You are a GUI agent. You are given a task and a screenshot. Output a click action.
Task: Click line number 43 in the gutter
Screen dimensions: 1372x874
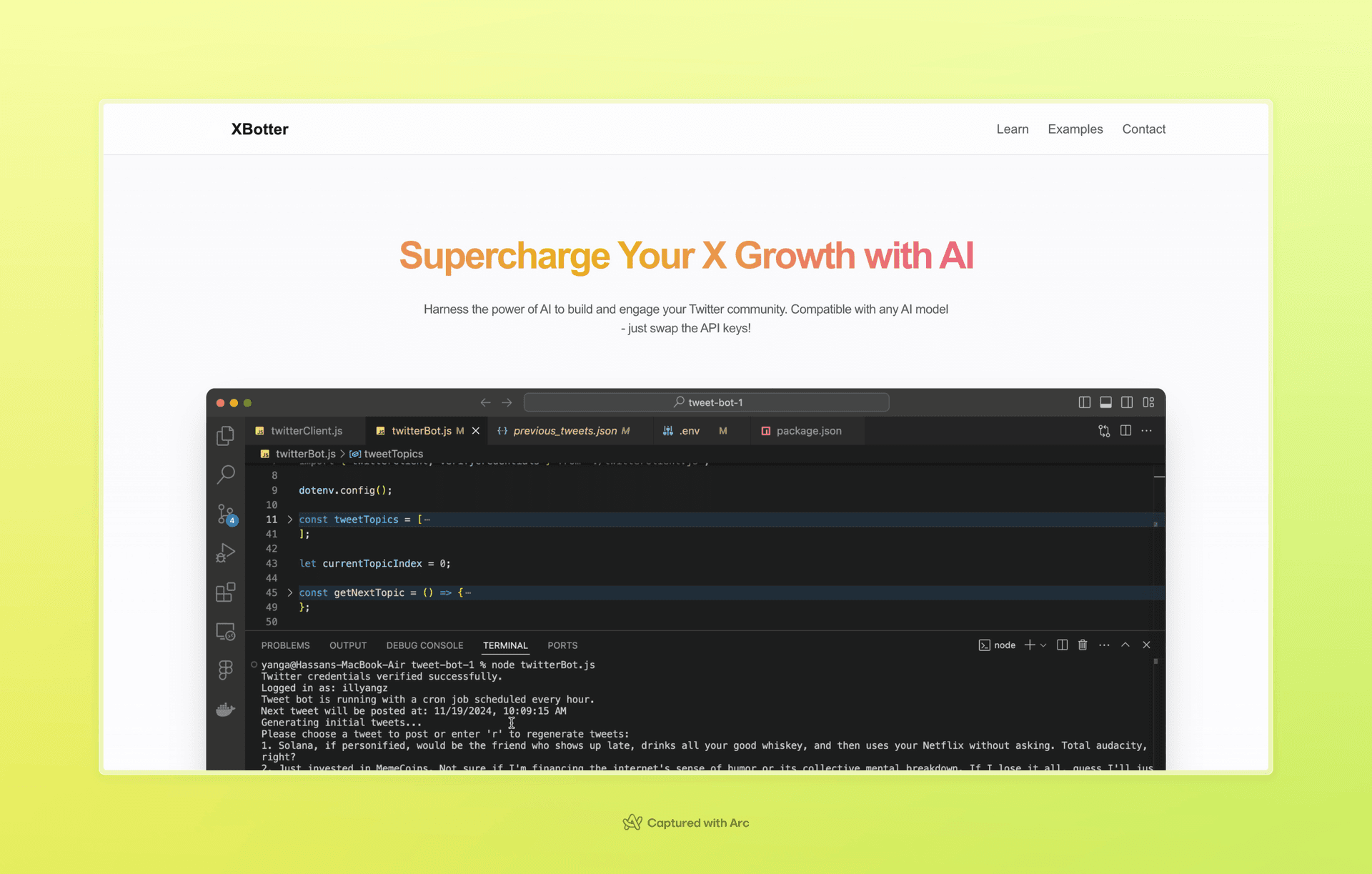(x=272, y=563)
